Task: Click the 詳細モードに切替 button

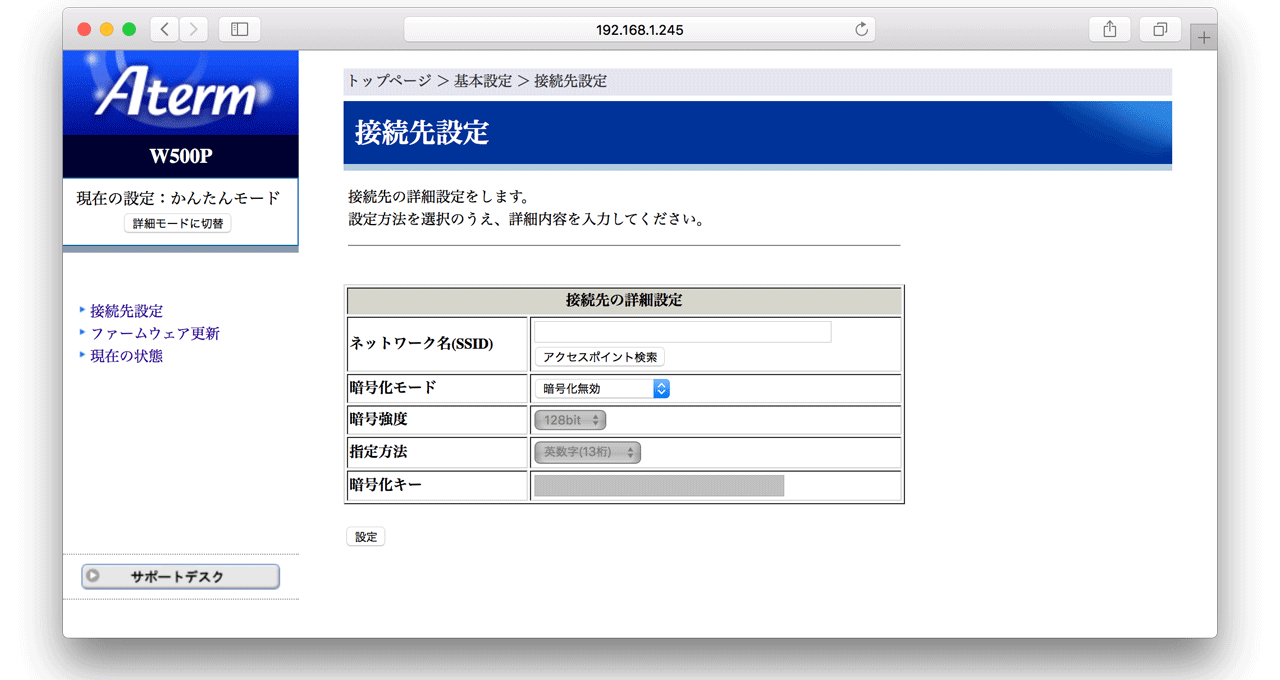Action: (177, 223)
